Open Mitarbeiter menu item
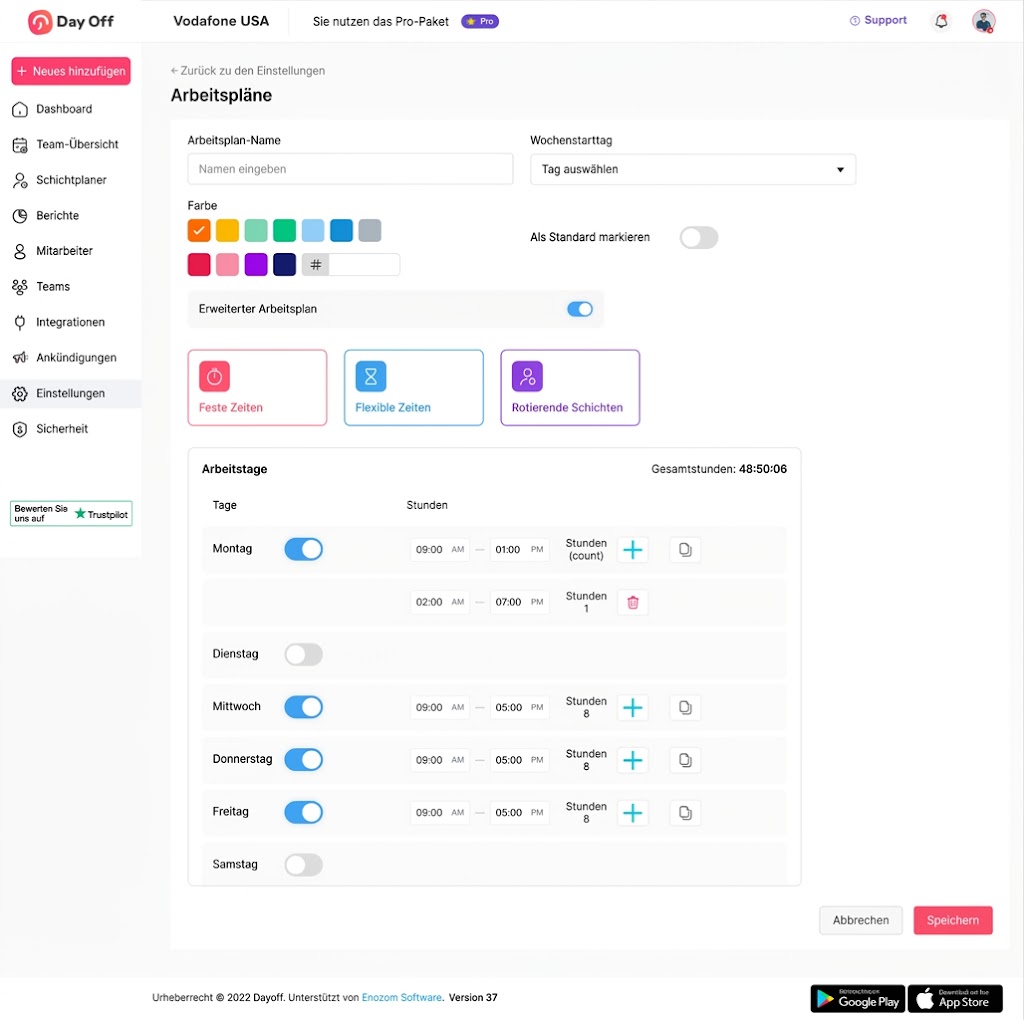1024x1020 pixels. tap(71, 251)
